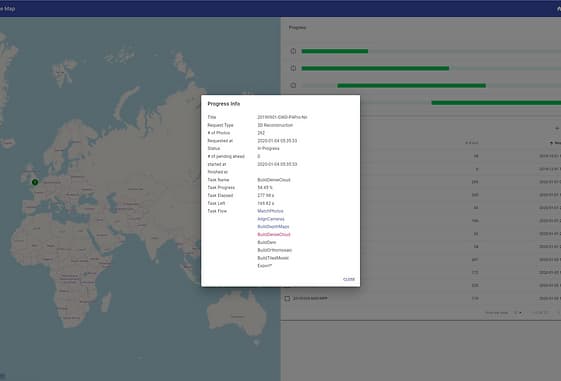
Task: Click the Task Elapsed seconds value
Action: tap(265, 195)
